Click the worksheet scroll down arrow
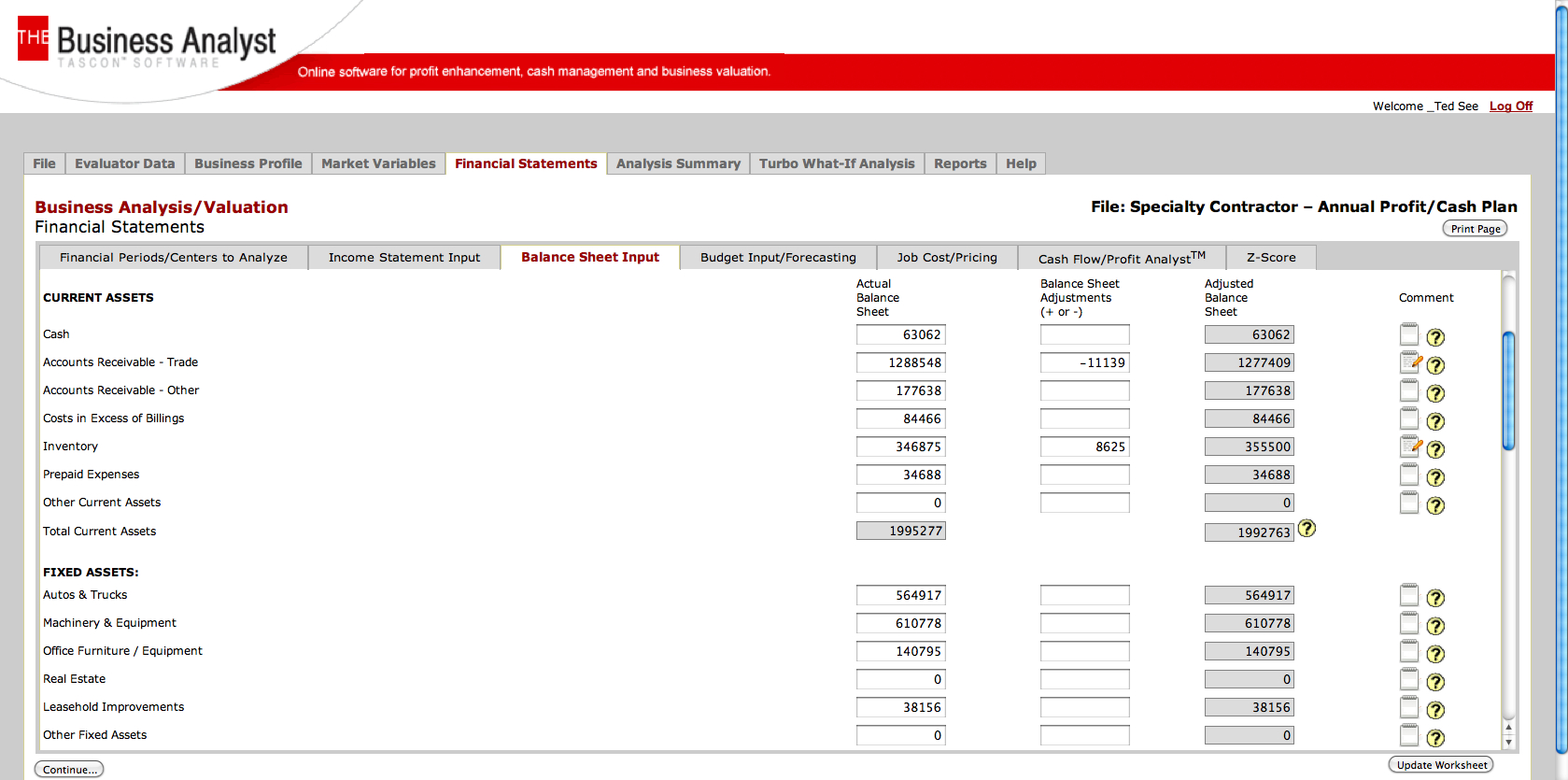The image size is (1568, 780). [x=1508, y=743]
